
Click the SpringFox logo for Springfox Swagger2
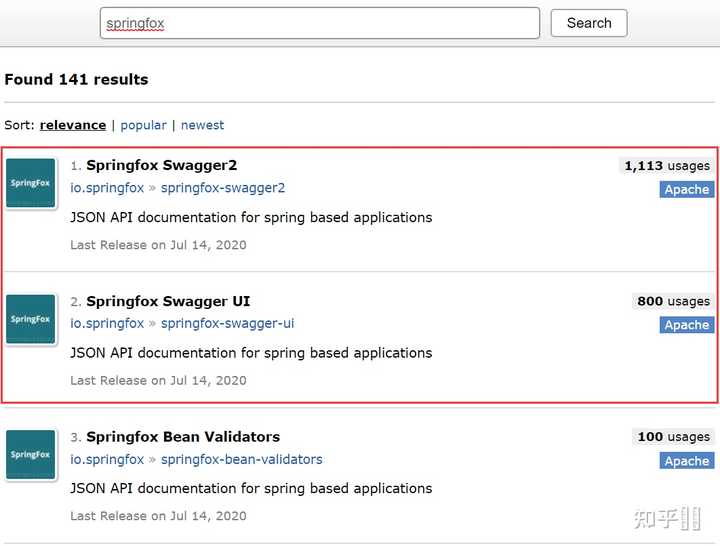click(x=31, y=183)
